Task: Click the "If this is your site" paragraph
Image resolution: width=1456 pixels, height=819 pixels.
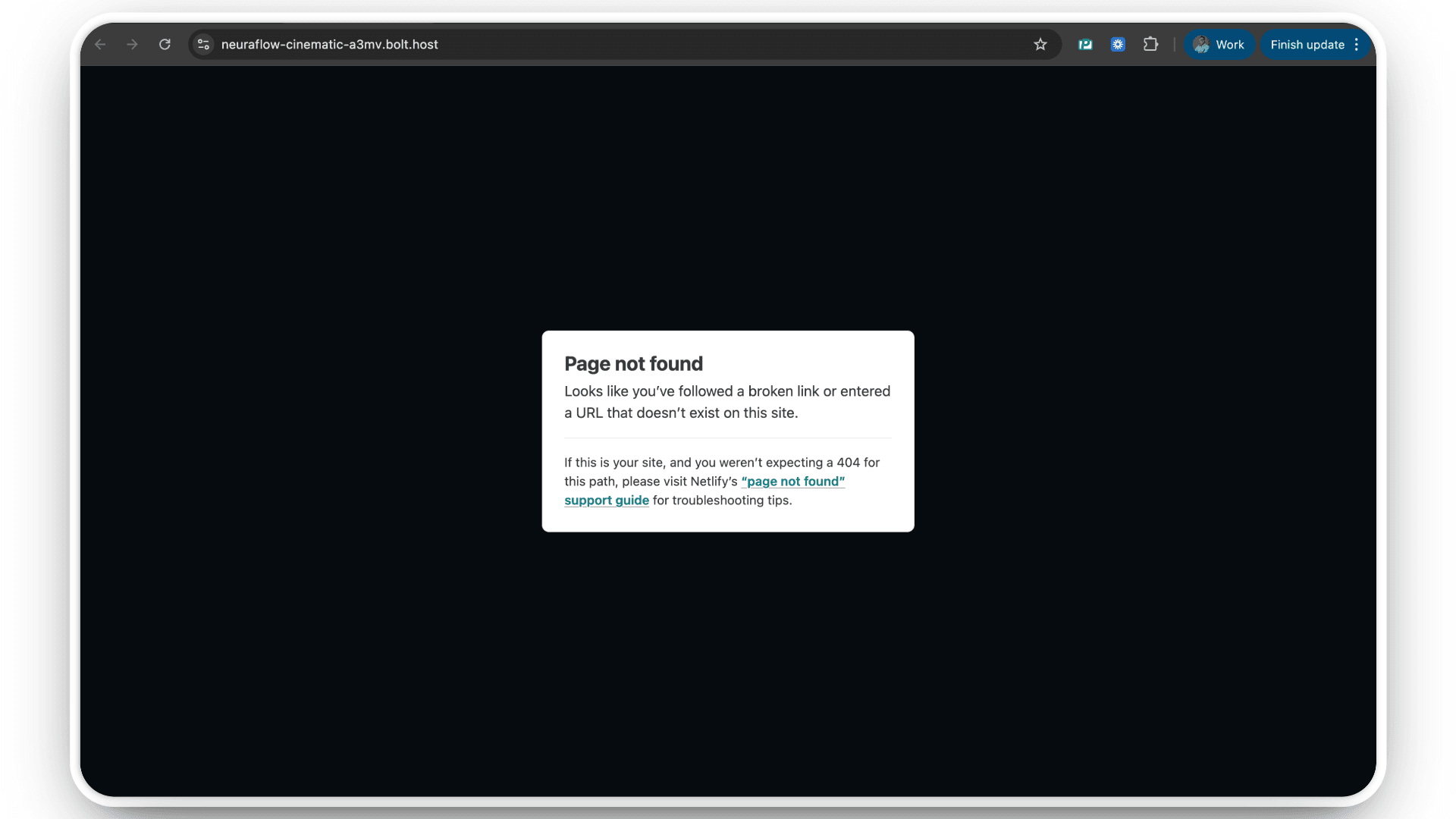Action: (722, 482)
